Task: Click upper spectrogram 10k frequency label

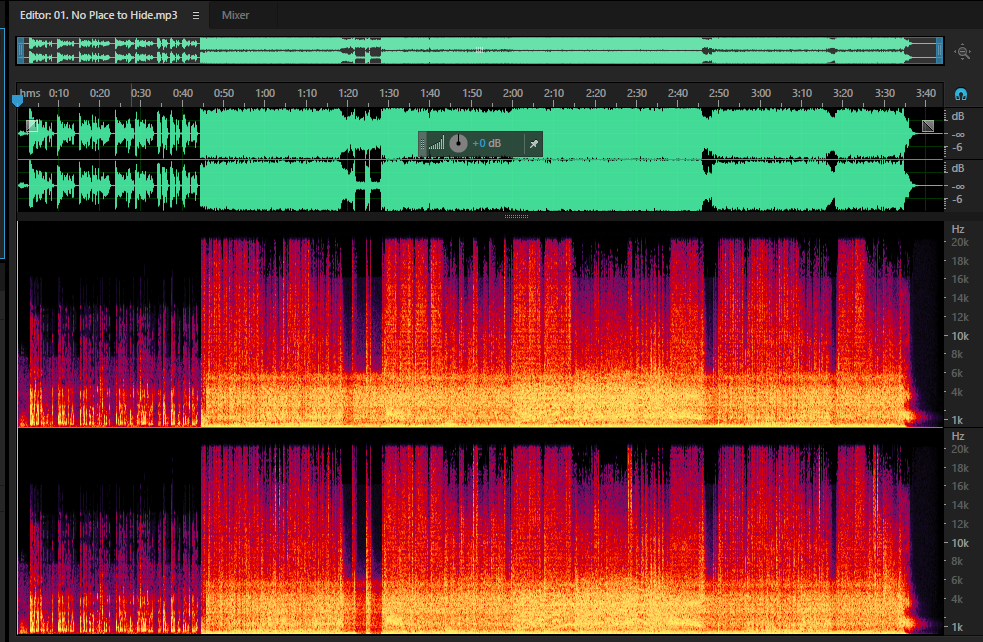Action: (x=960, y=336)
